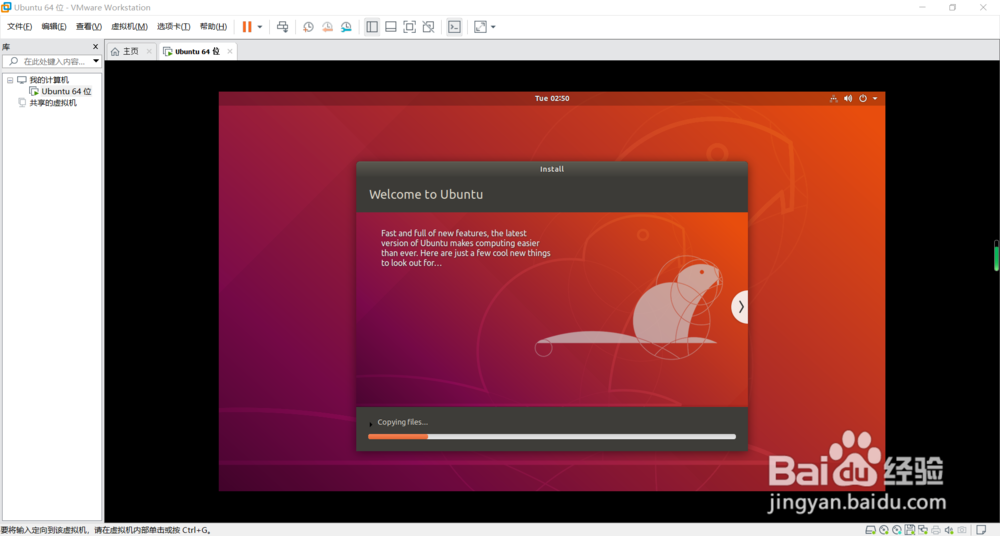Viewport: 1000px width, 536px height.
Task: Send Ctrl+Alt+Del to the virtual machine
Action: pyautogui.click(x=283, y=27)
